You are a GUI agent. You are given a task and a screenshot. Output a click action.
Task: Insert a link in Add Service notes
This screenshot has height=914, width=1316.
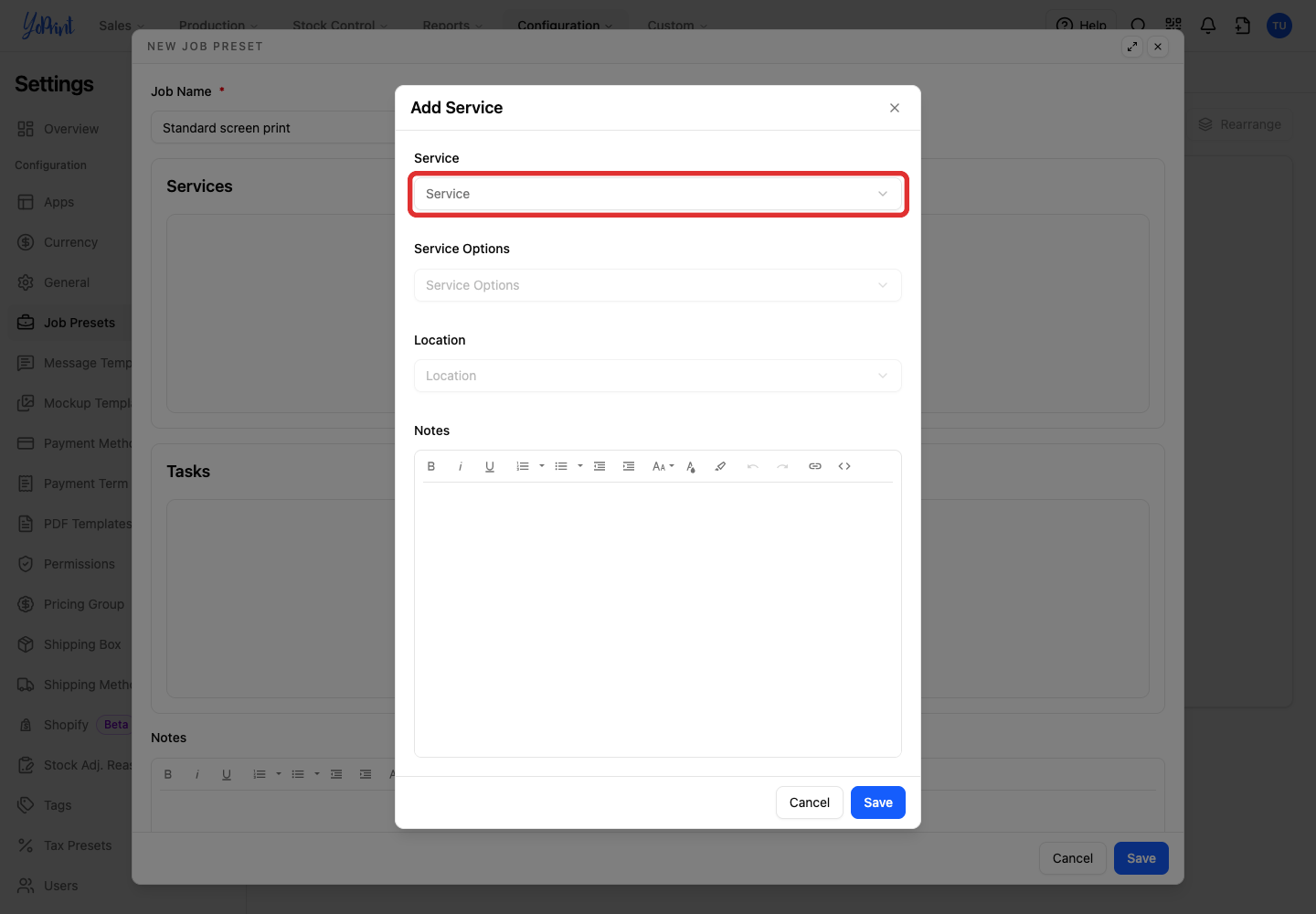click(x=815, y=466)
